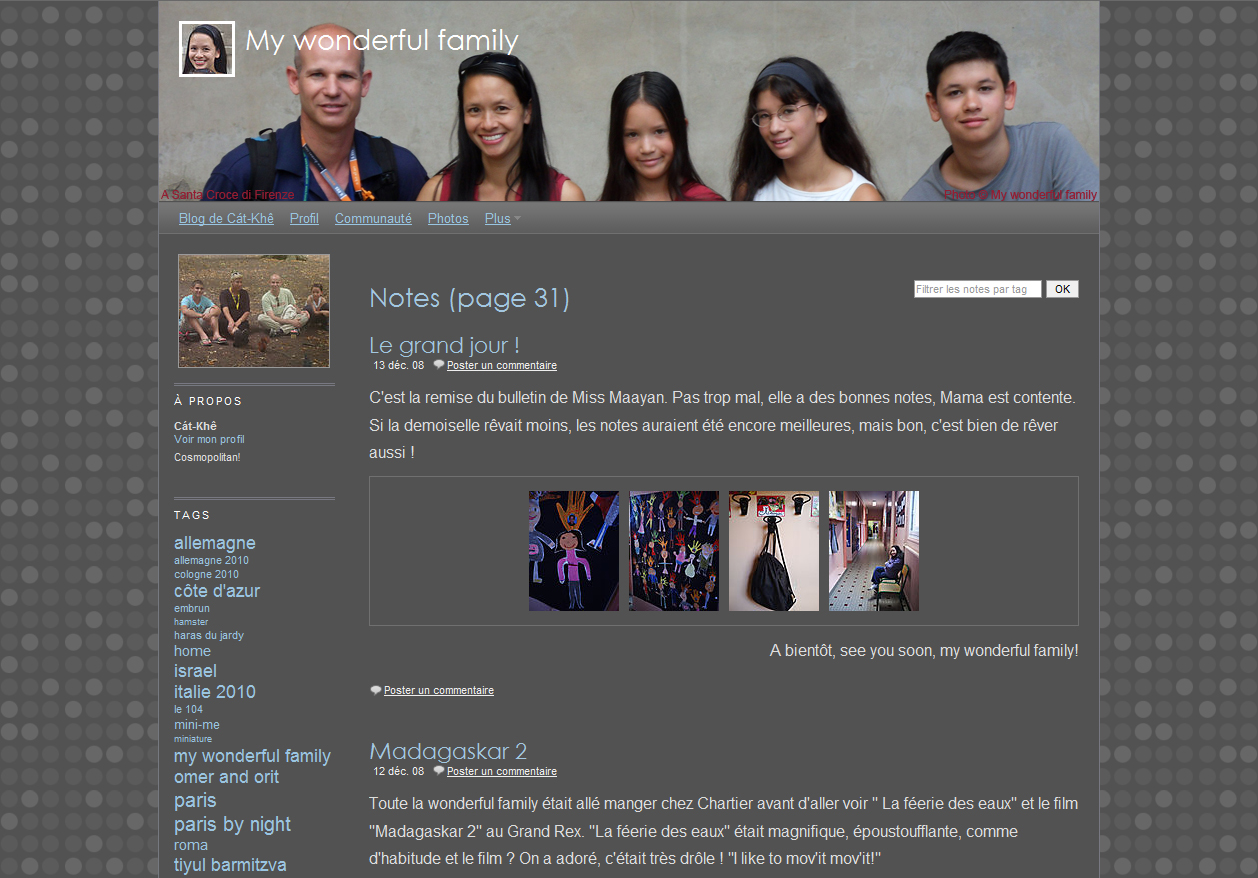
Task: Open the Madagaskar 2 post title
Action: coord(447,751)
